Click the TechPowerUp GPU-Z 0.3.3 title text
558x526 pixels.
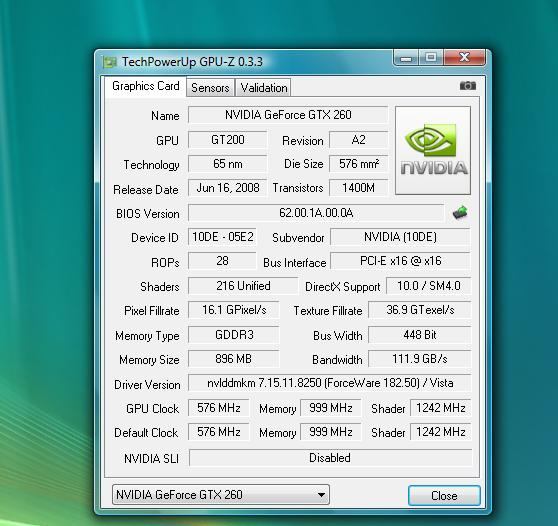tap(192, 62)
